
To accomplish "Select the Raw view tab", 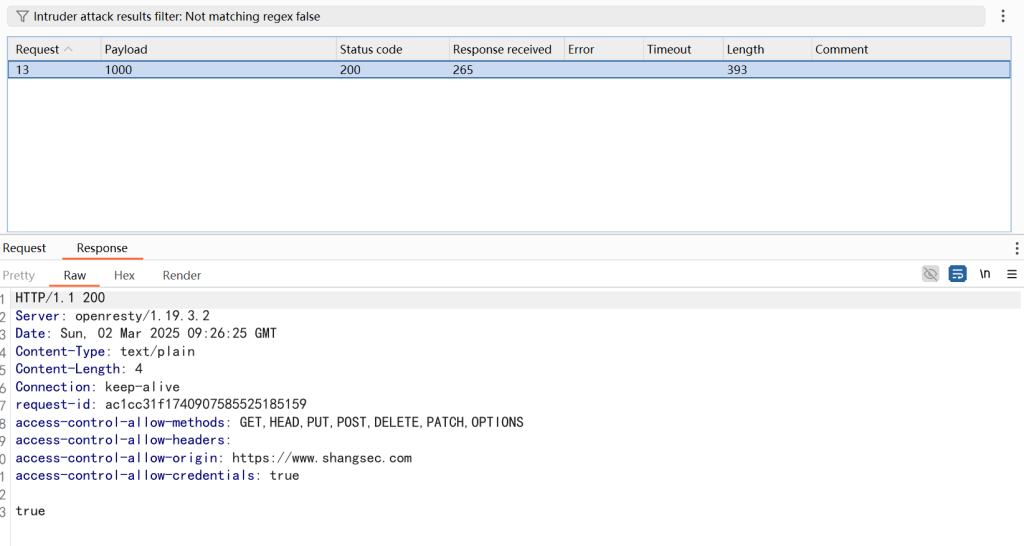I will click(x=75, y=275).
